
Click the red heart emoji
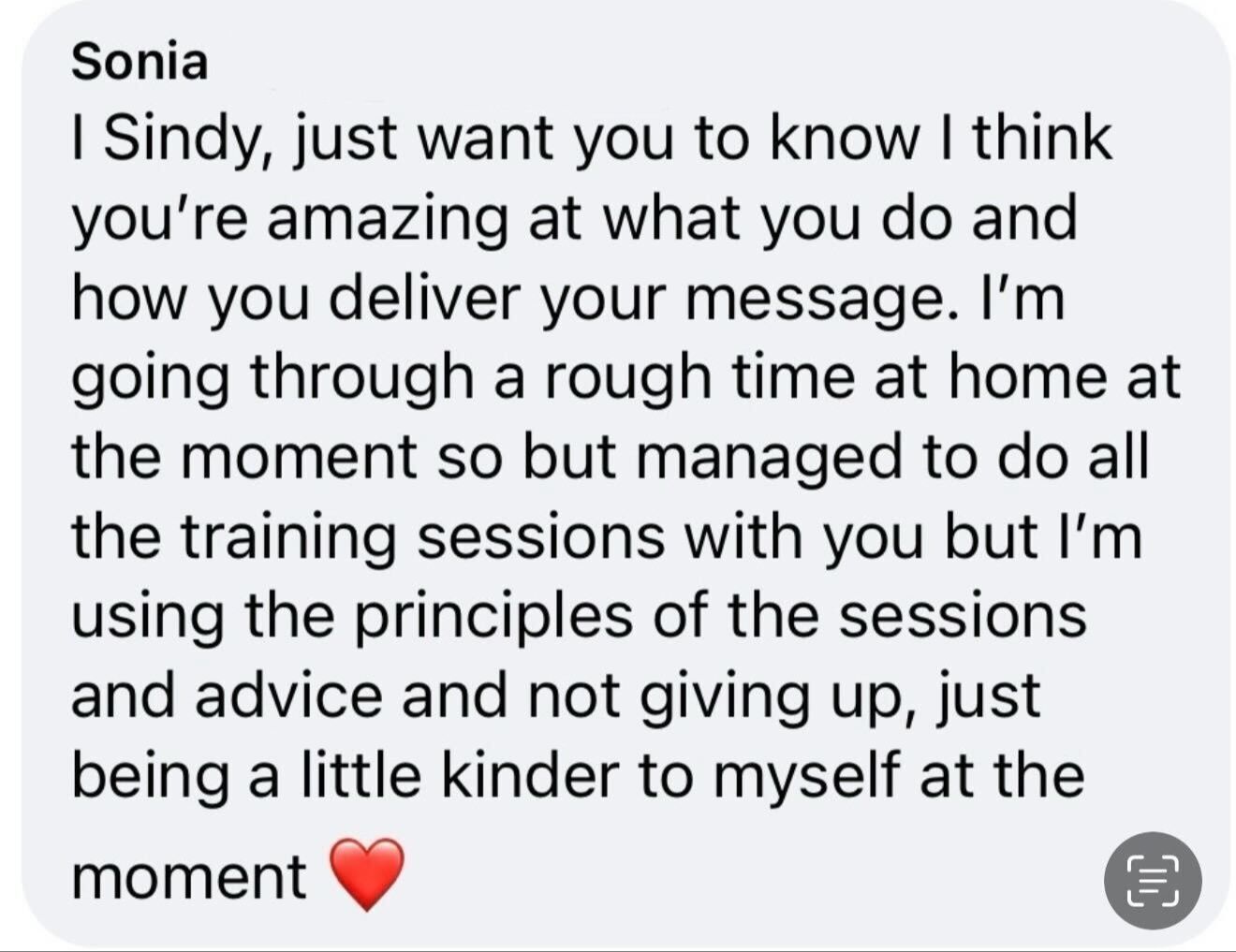pos(368,874)
